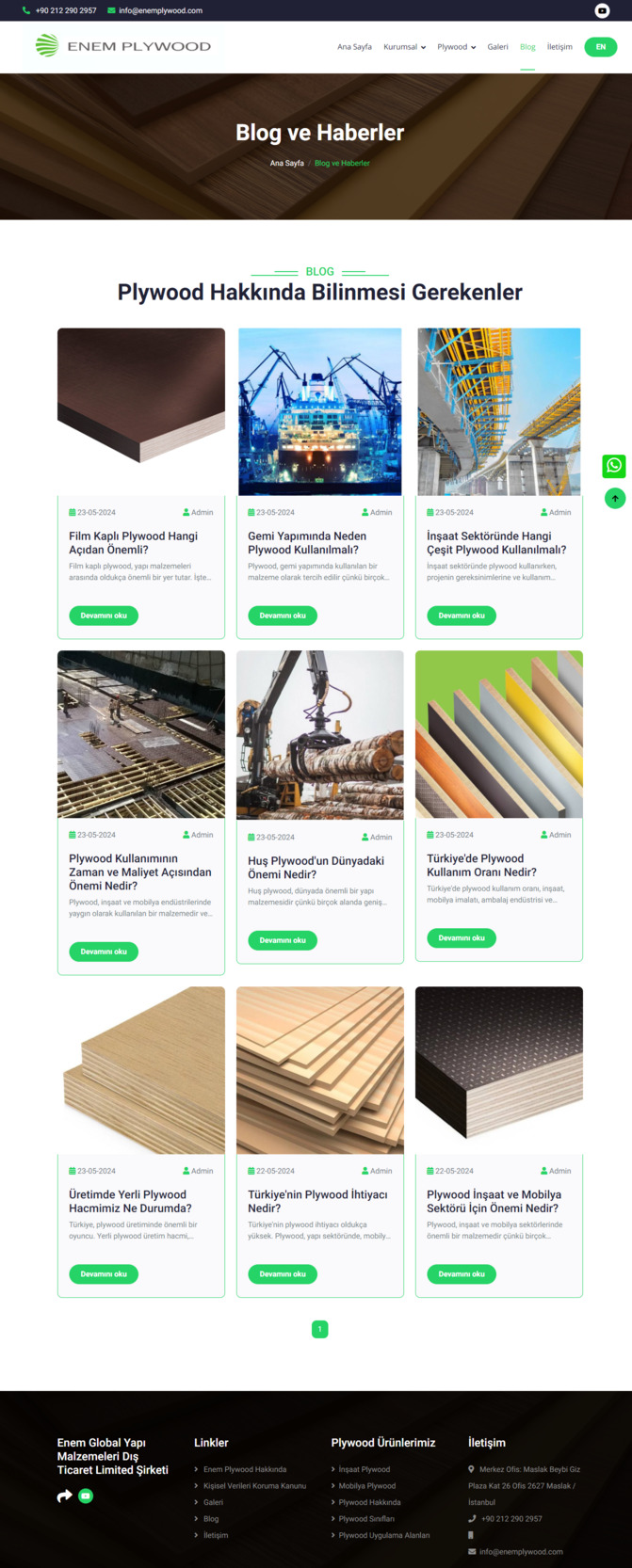Expand the Kurumsal dropdown menu
The image size is (632, 1568).
[x=404, y=47]
